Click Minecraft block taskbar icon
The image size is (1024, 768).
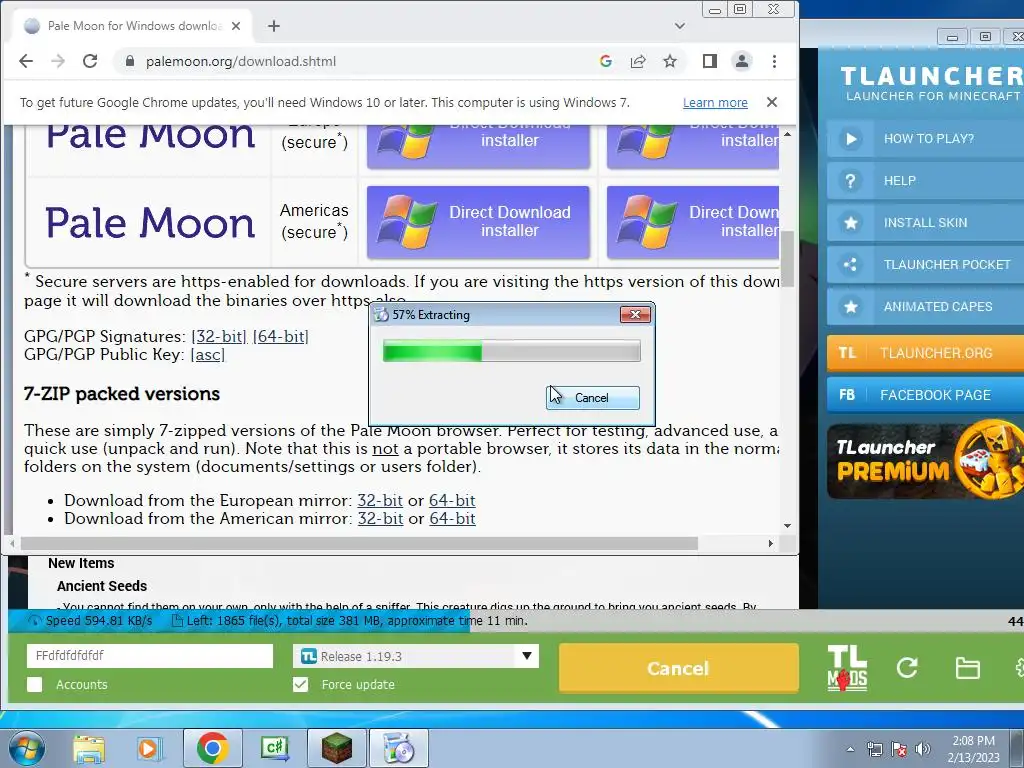coord(337,748)
